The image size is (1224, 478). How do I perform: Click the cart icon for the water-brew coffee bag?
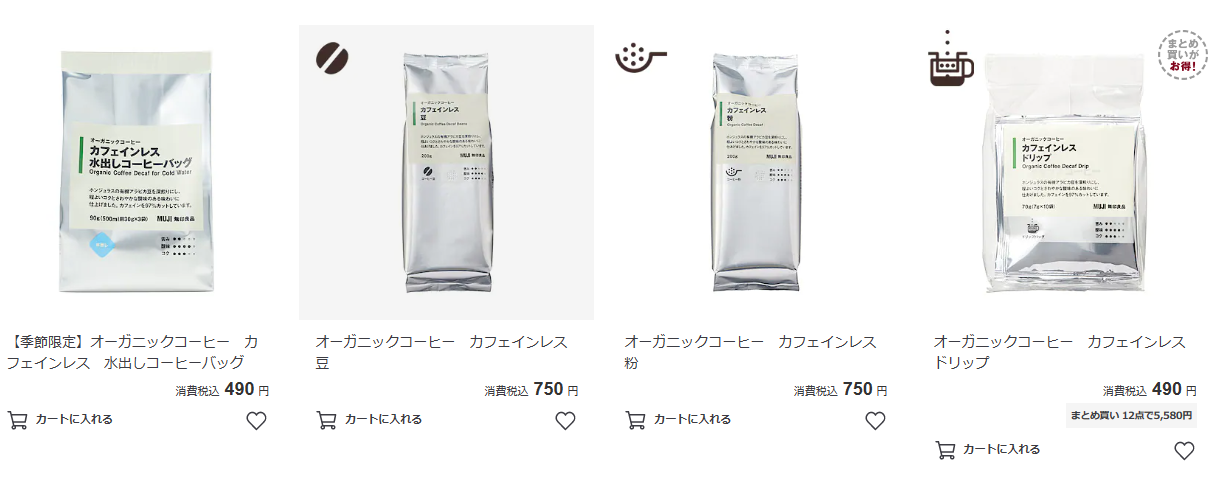click(x=17, y=420)
